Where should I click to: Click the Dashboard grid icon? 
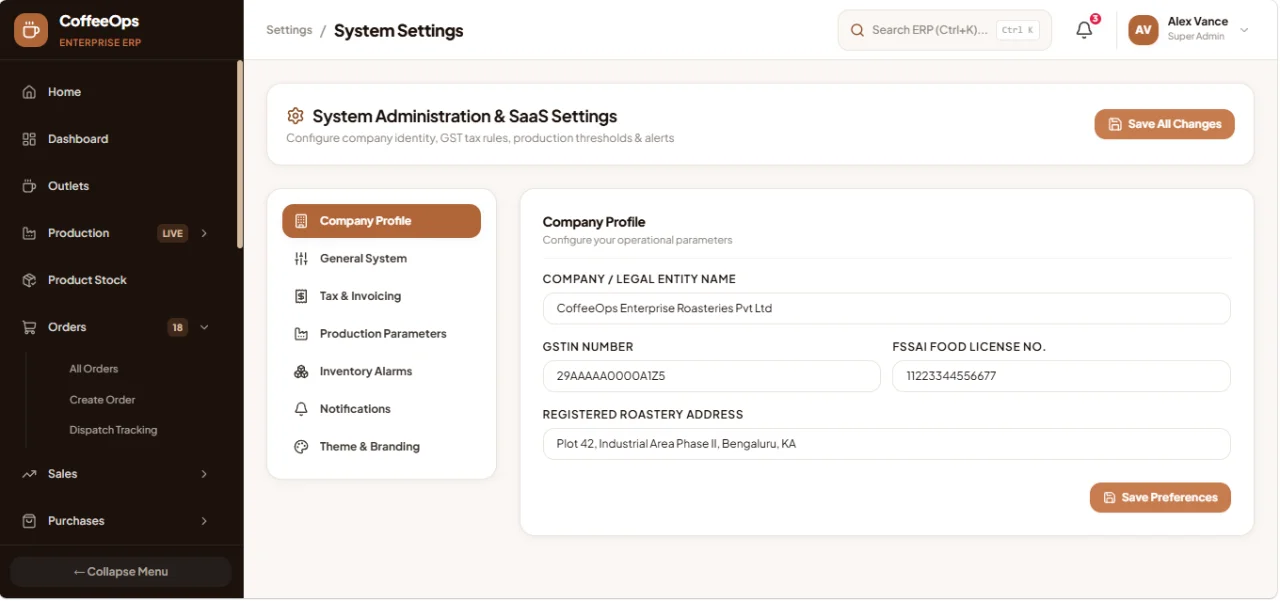29,139
